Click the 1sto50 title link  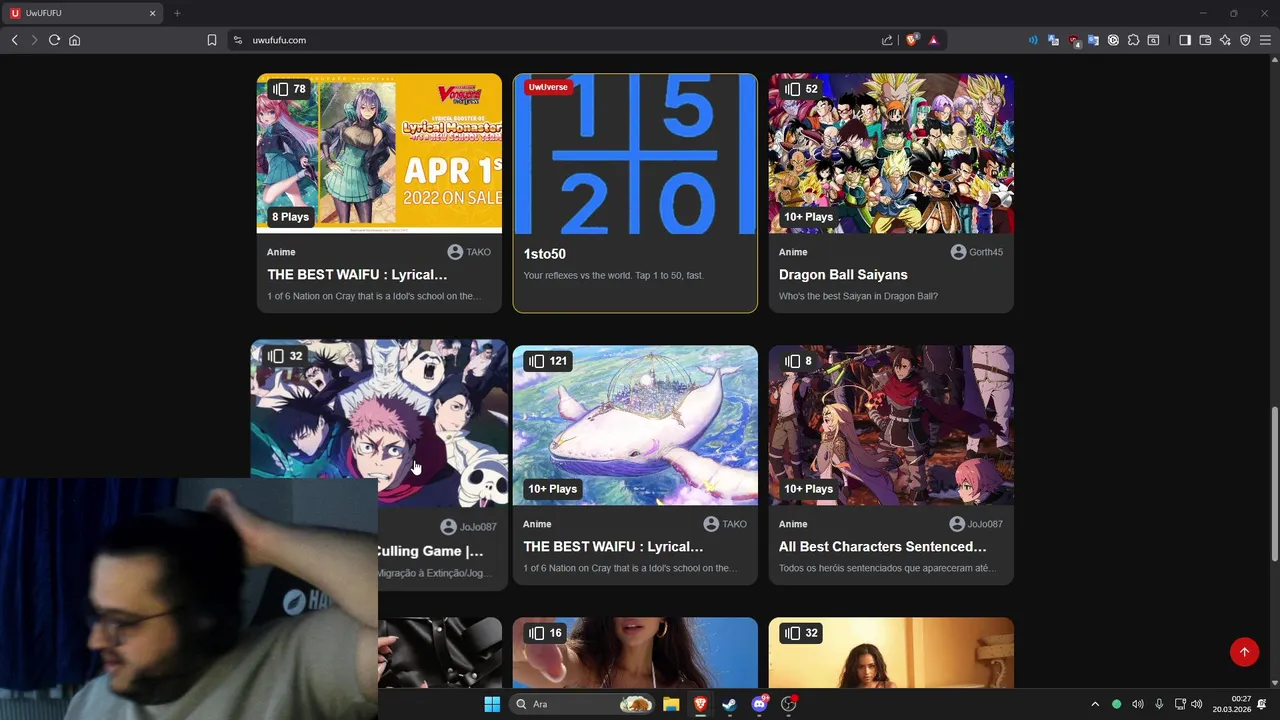point(544,254)
